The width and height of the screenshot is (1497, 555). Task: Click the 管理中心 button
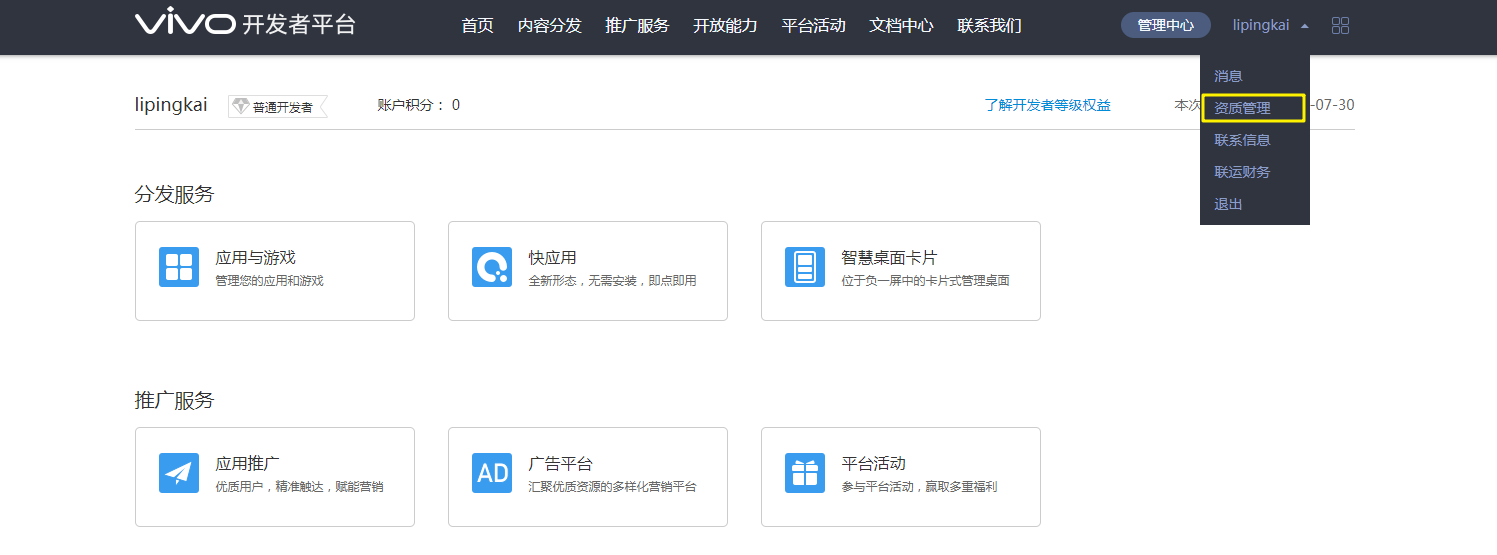pyautogui.click(x=1165, y=25)
